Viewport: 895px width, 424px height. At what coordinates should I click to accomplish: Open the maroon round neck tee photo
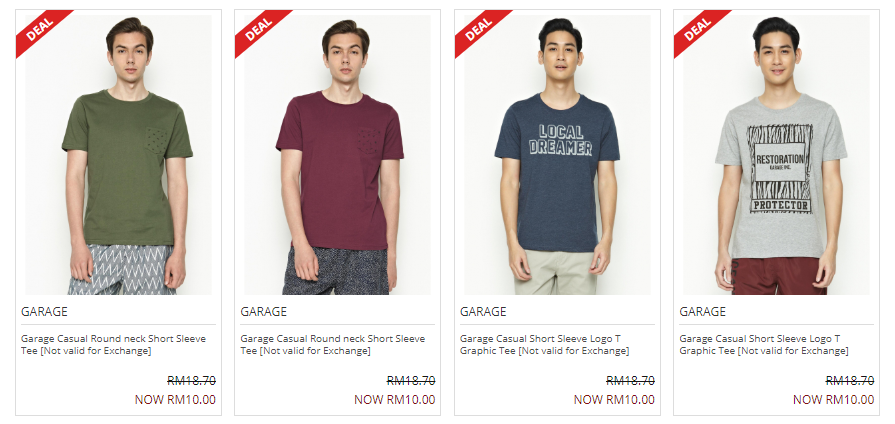[338, 155]
